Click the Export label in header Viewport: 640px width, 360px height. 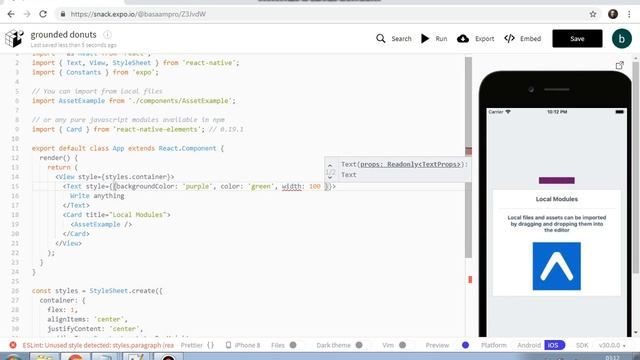[484, 39]
